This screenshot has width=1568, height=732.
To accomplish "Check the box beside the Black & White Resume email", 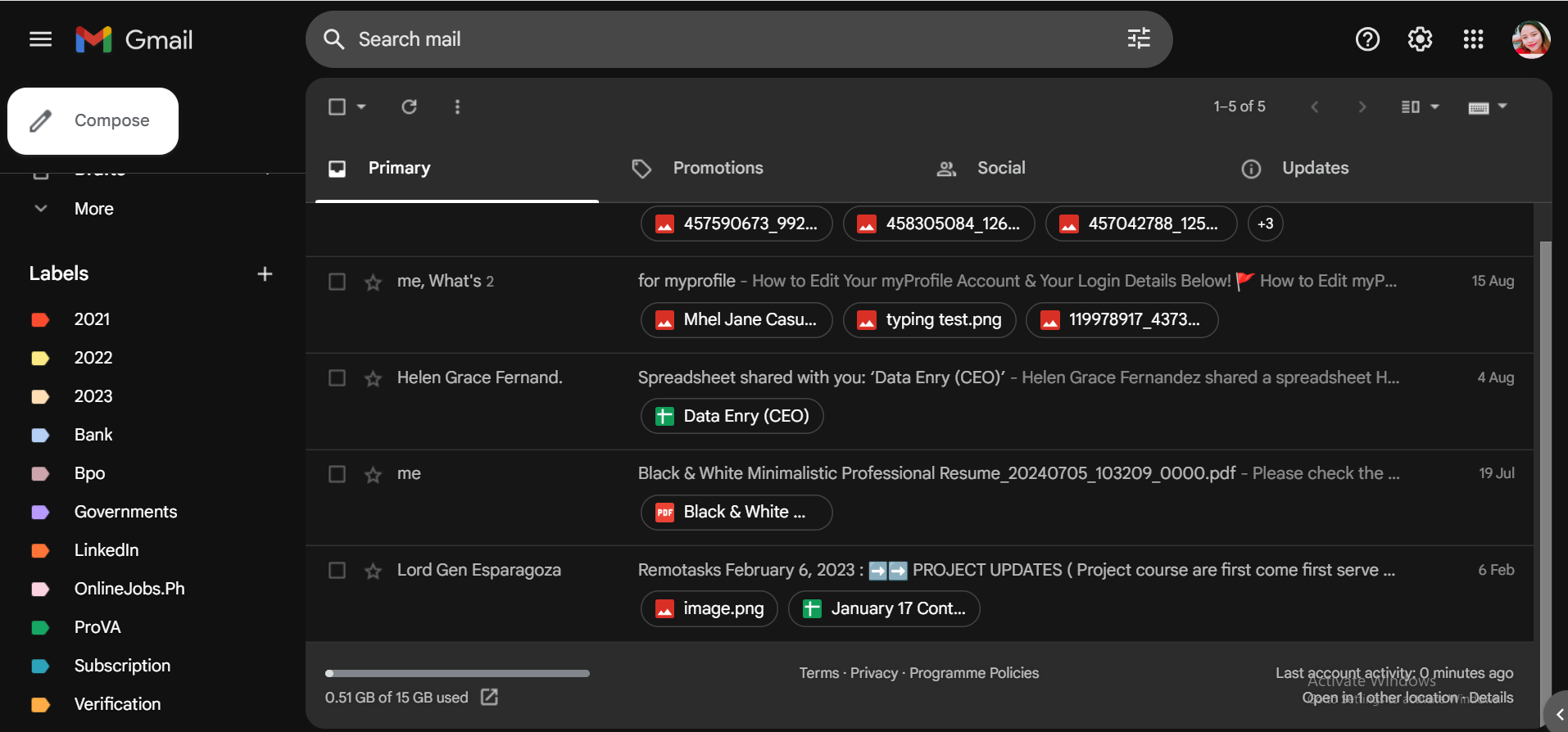I will [337, 474].
